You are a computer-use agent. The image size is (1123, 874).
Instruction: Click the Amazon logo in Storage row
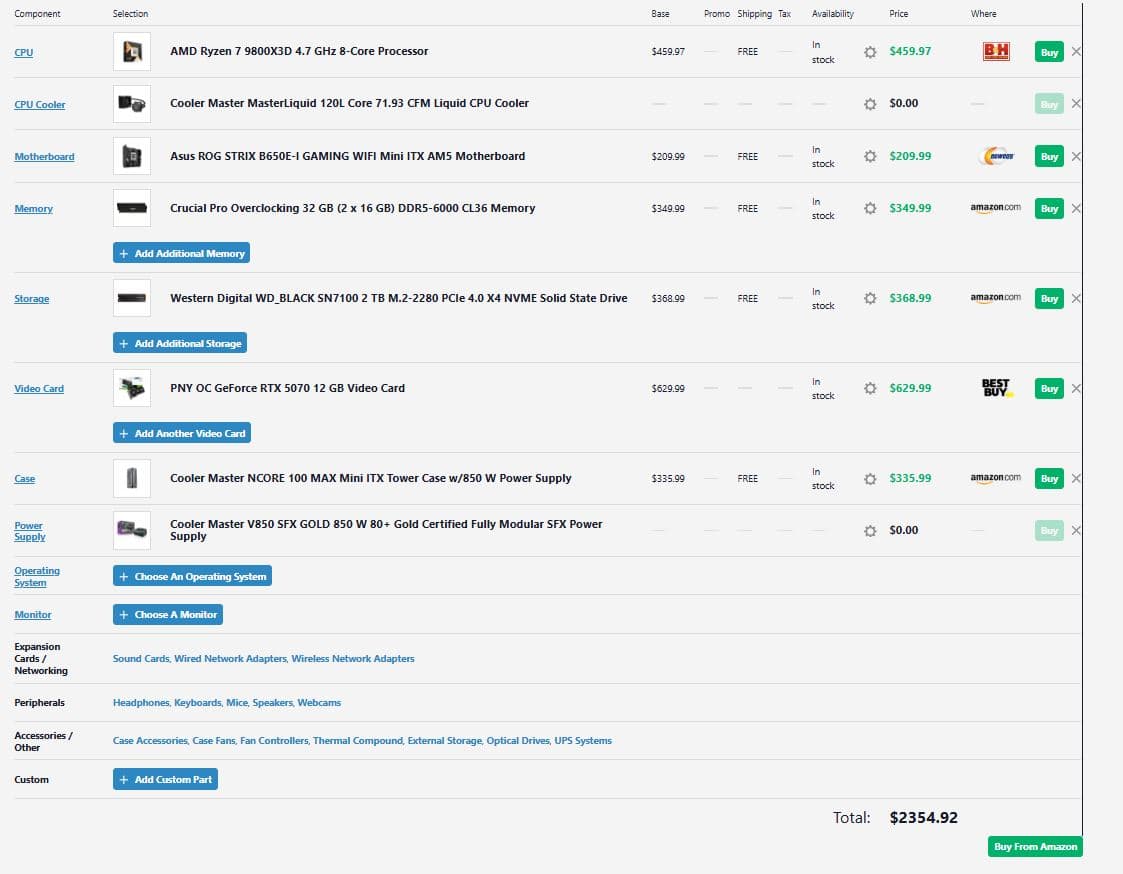(x=996, y=297)
